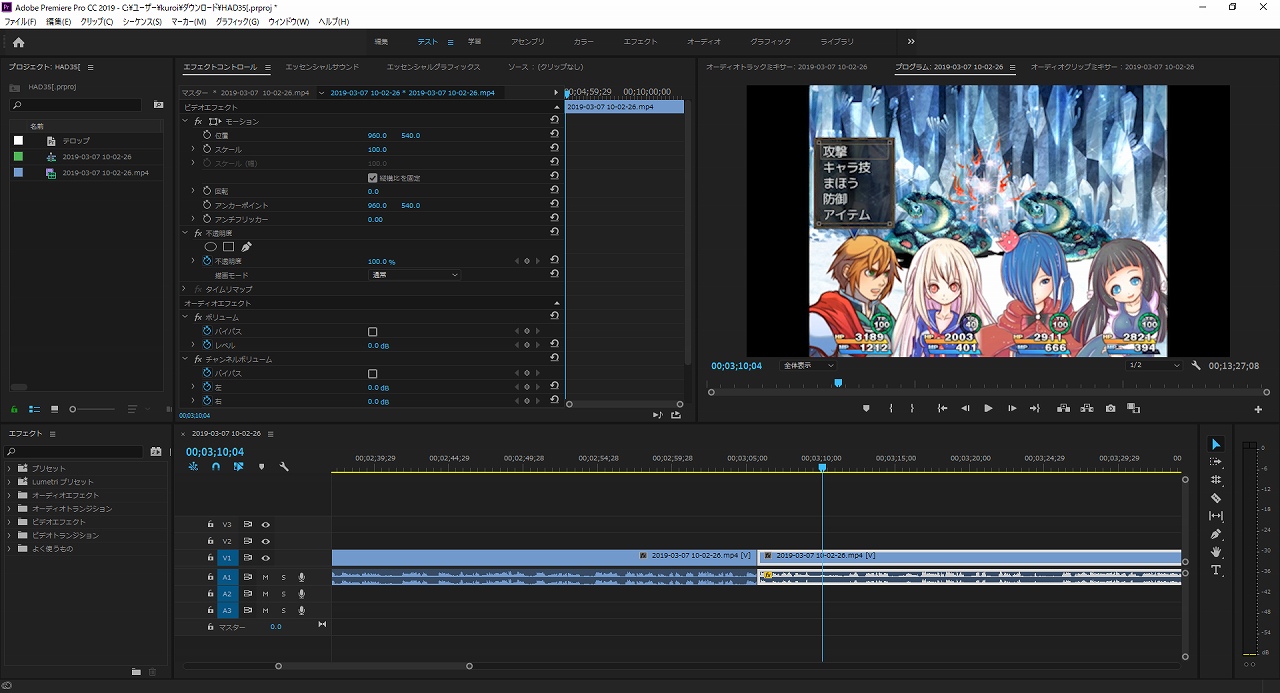Viewport: 1280px width, 693px height.
Task: Enable voice-over record on A3
Action: click(301, 610)
